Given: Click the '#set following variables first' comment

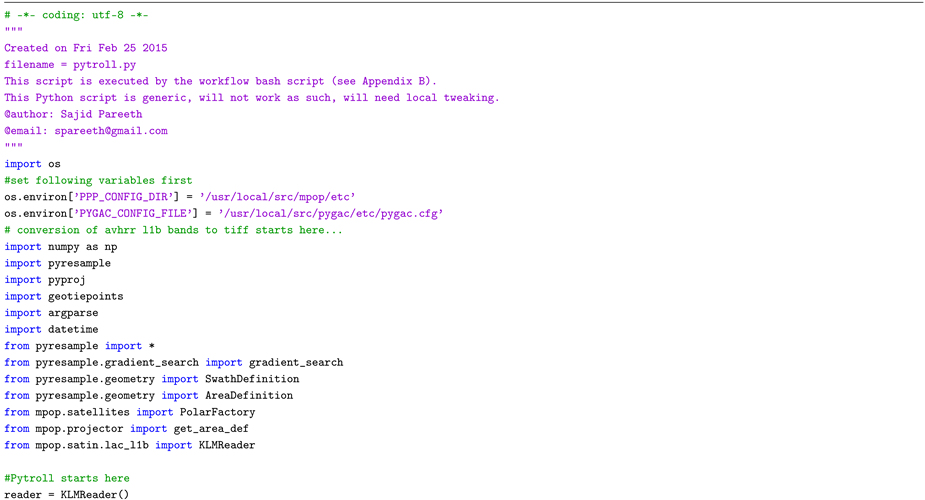Looking at the screenshot, I should [99, 180].
